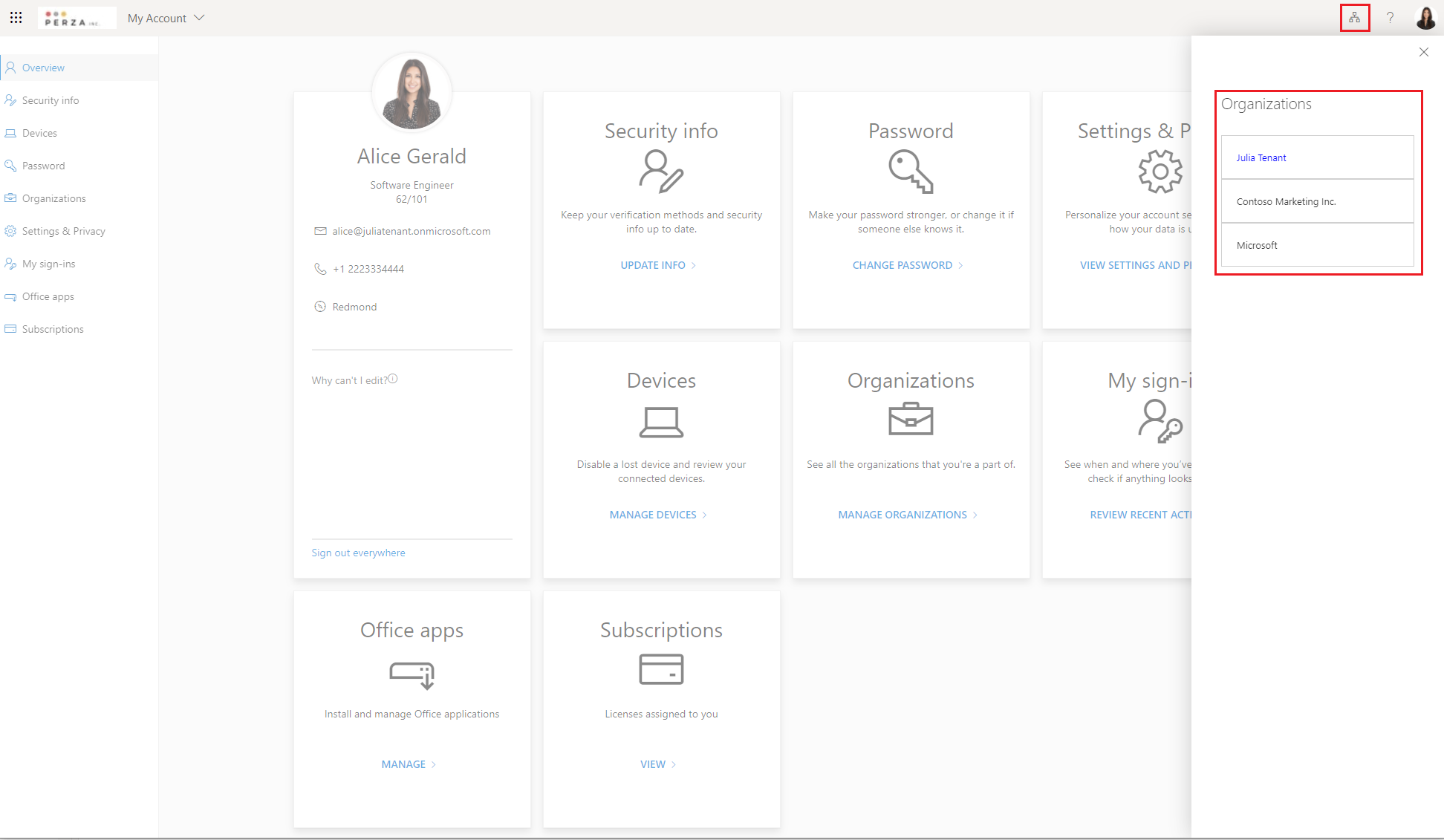The image size is (1444, 840).
Task: Click MANAGE ORGANIZATIONS link
Action: tap(903, 514)
